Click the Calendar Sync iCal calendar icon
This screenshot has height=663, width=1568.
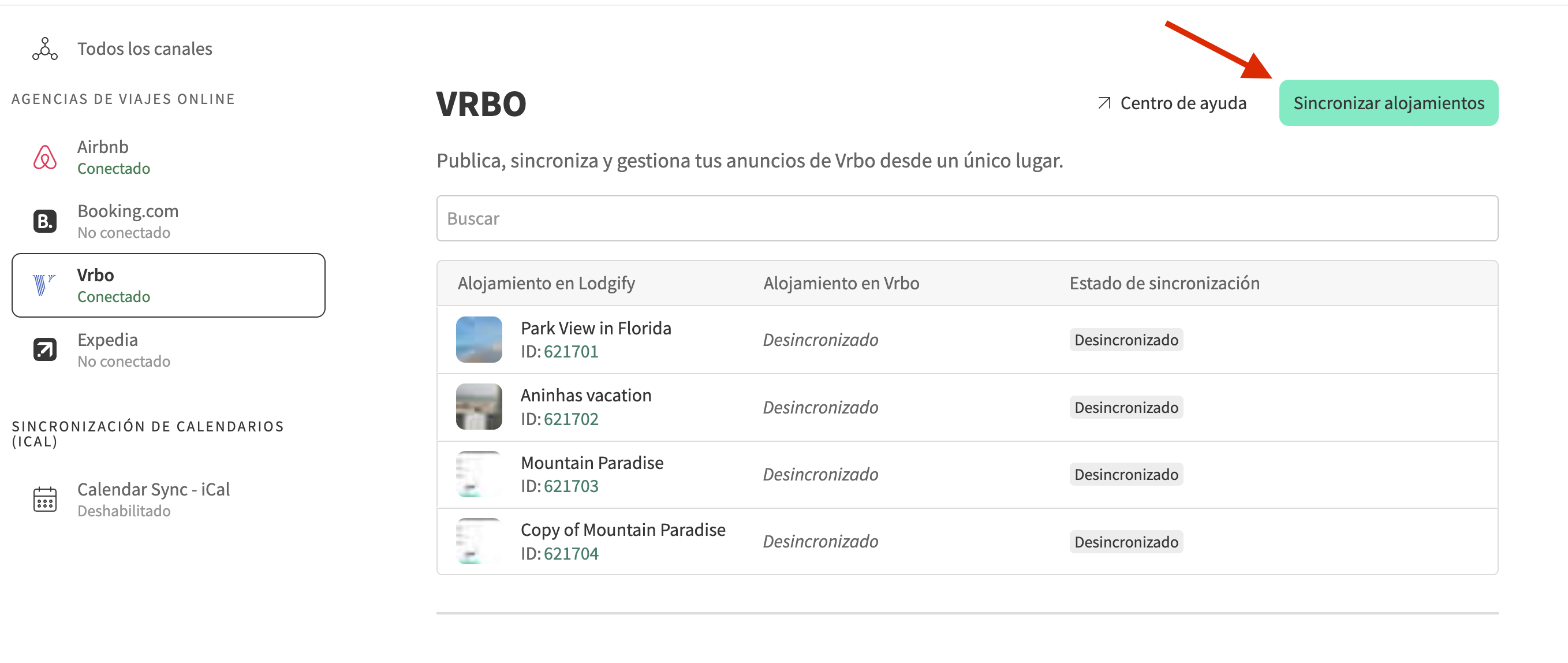tap(44, 499)
